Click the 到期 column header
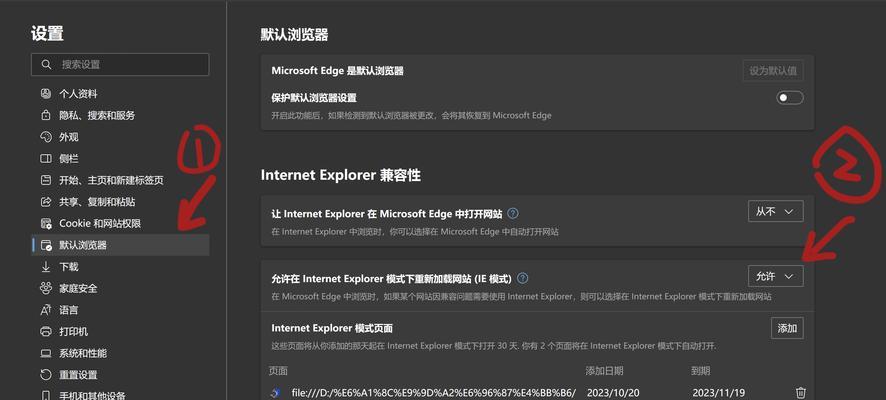This screenshot has height=400, width=886. (701, 371)
